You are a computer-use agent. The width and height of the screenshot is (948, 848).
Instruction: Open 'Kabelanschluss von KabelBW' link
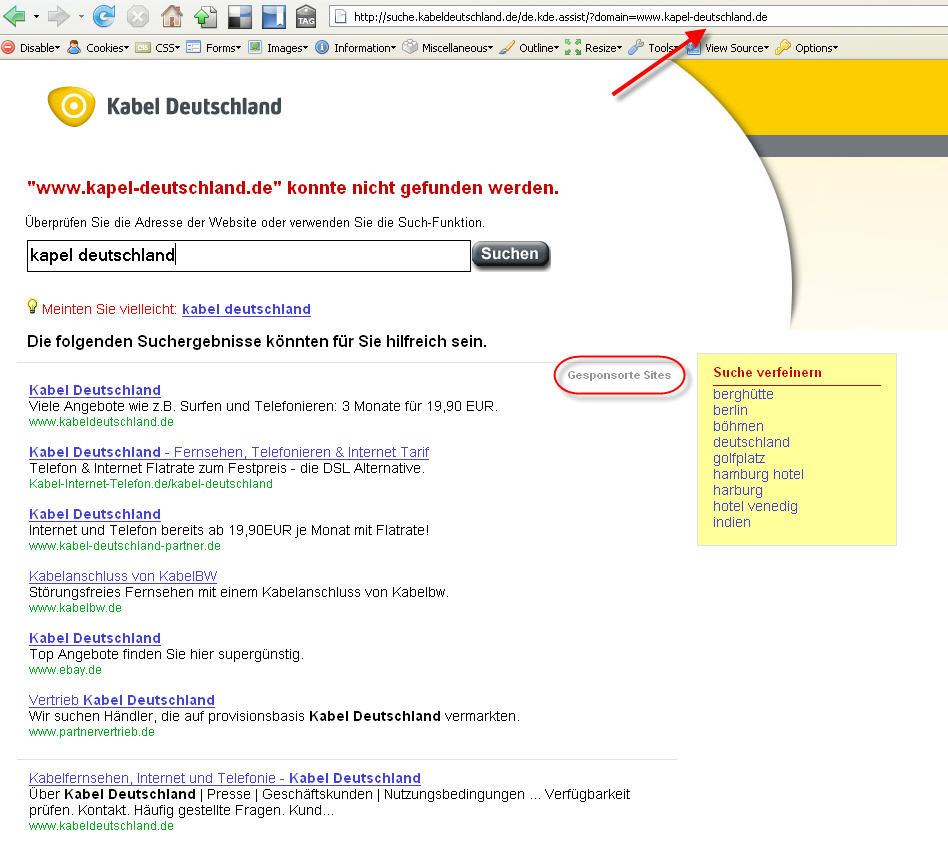point(123,576)
